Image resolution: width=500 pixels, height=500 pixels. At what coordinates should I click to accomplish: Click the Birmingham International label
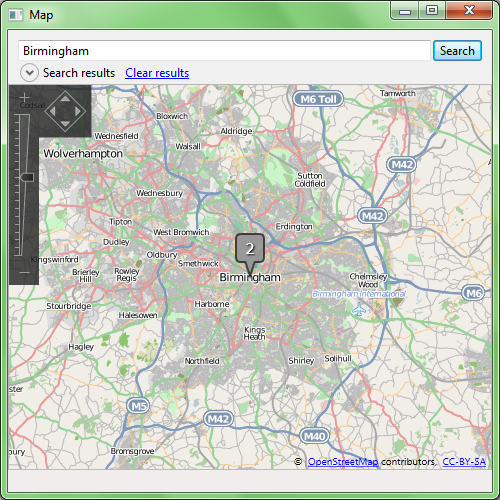[359, 294]
